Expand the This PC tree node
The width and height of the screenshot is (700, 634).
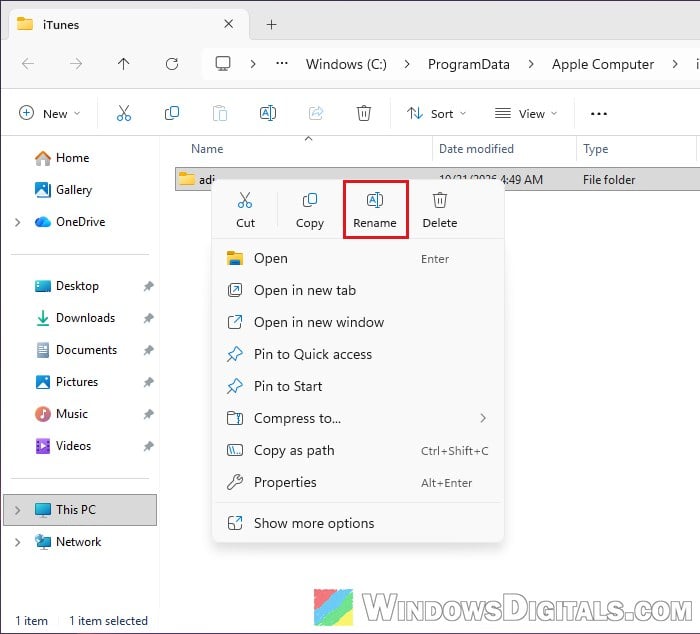click(x=17, y=510)
